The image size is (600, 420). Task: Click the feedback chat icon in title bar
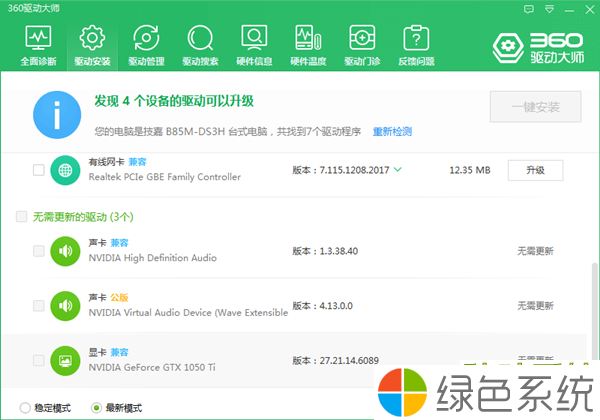tap(529, 9)
